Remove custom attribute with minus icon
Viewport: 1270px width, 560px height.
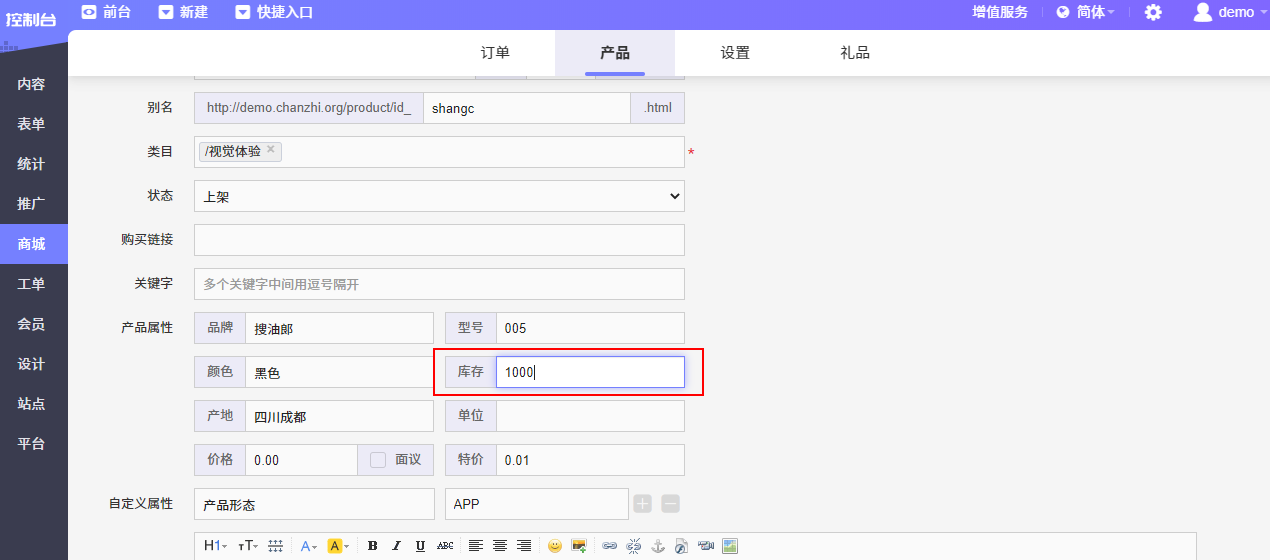(x=671, y=504)
